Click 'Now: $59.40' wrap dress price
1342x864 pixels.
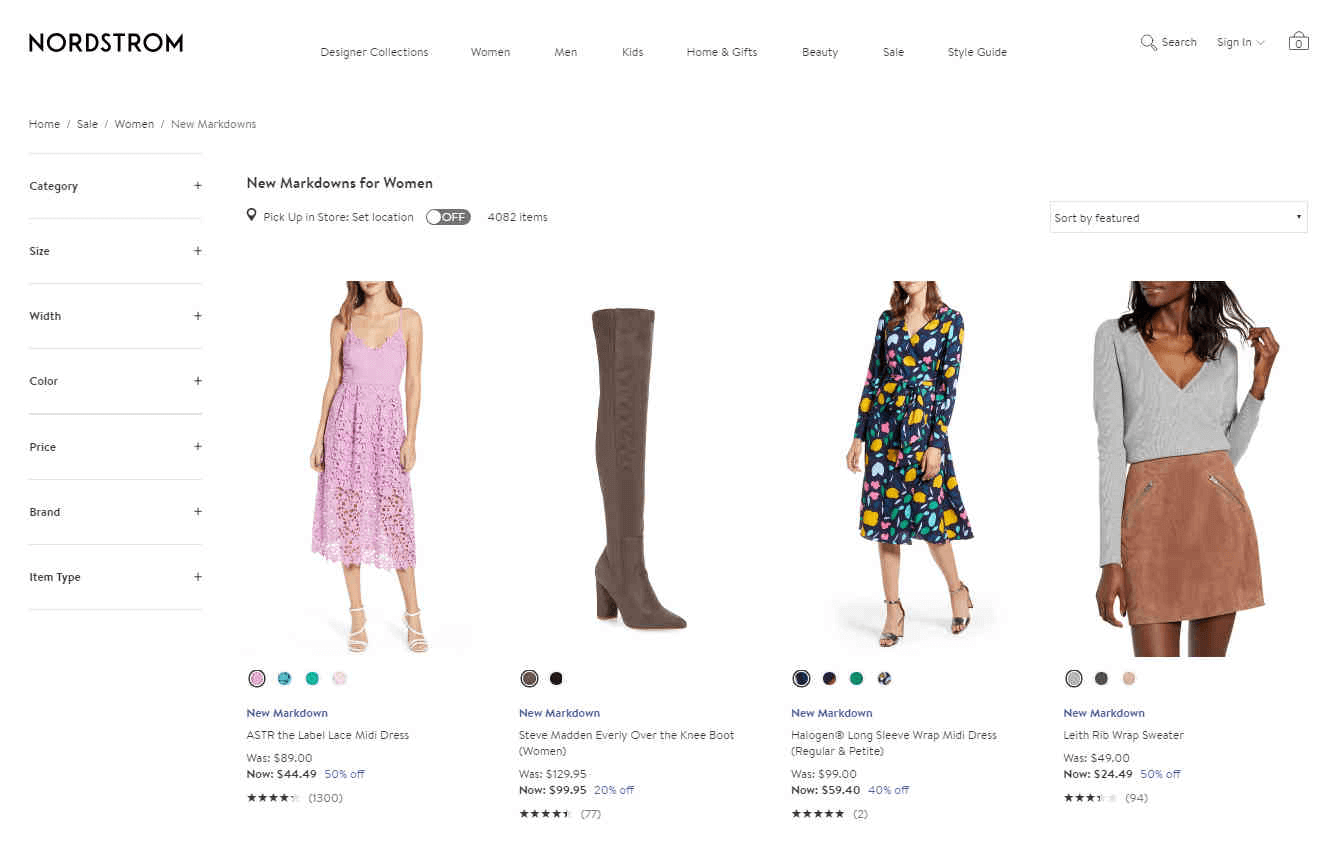tap(825, 790)
